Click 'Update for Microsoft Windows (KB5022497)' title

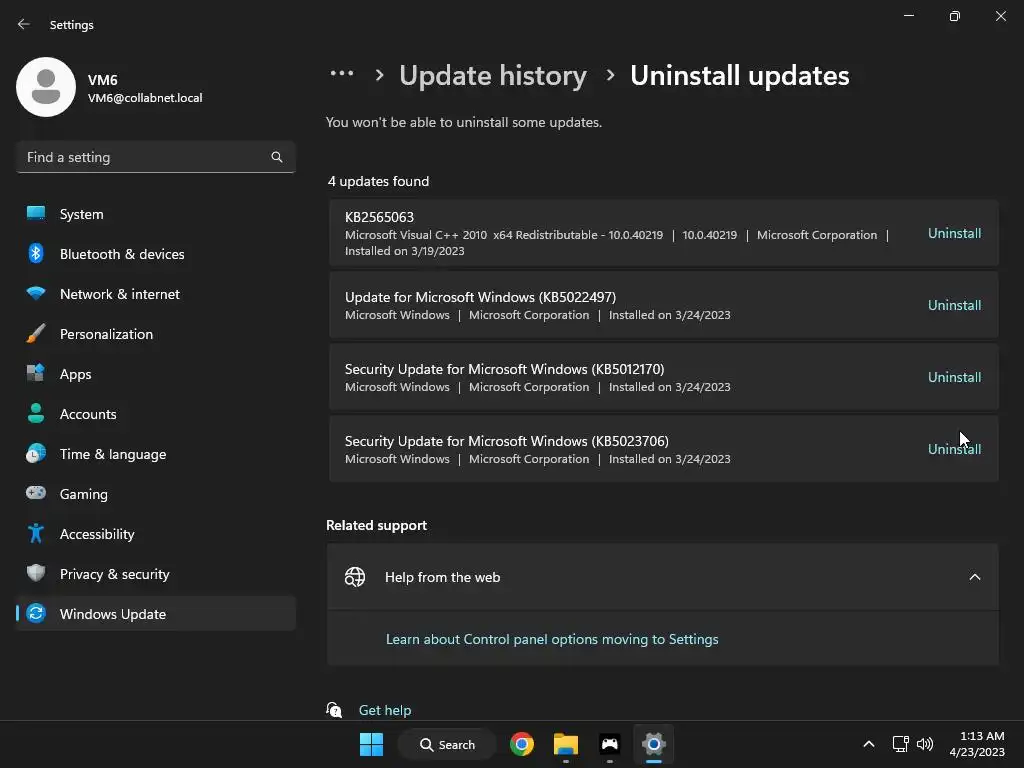click(481, 297)
